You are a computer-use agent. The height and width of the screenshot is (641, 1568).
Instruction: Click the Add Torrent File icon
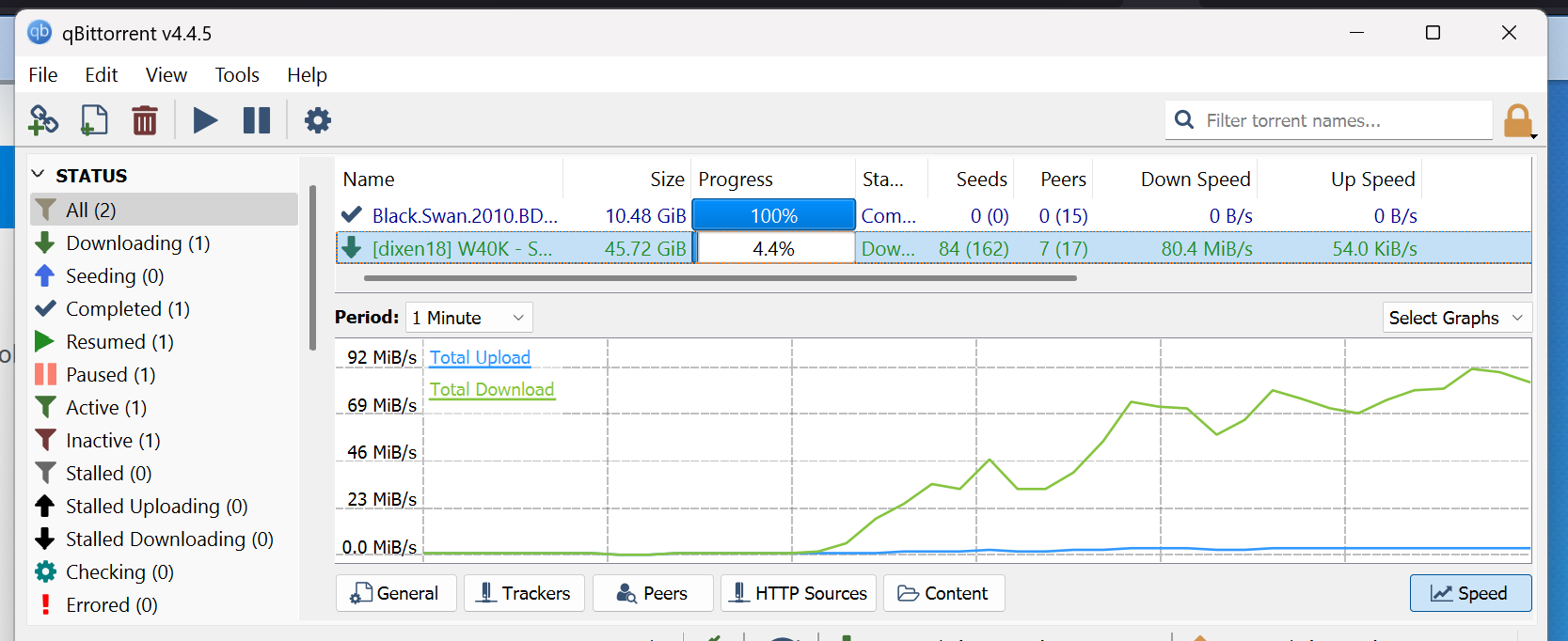click(94, 120)
